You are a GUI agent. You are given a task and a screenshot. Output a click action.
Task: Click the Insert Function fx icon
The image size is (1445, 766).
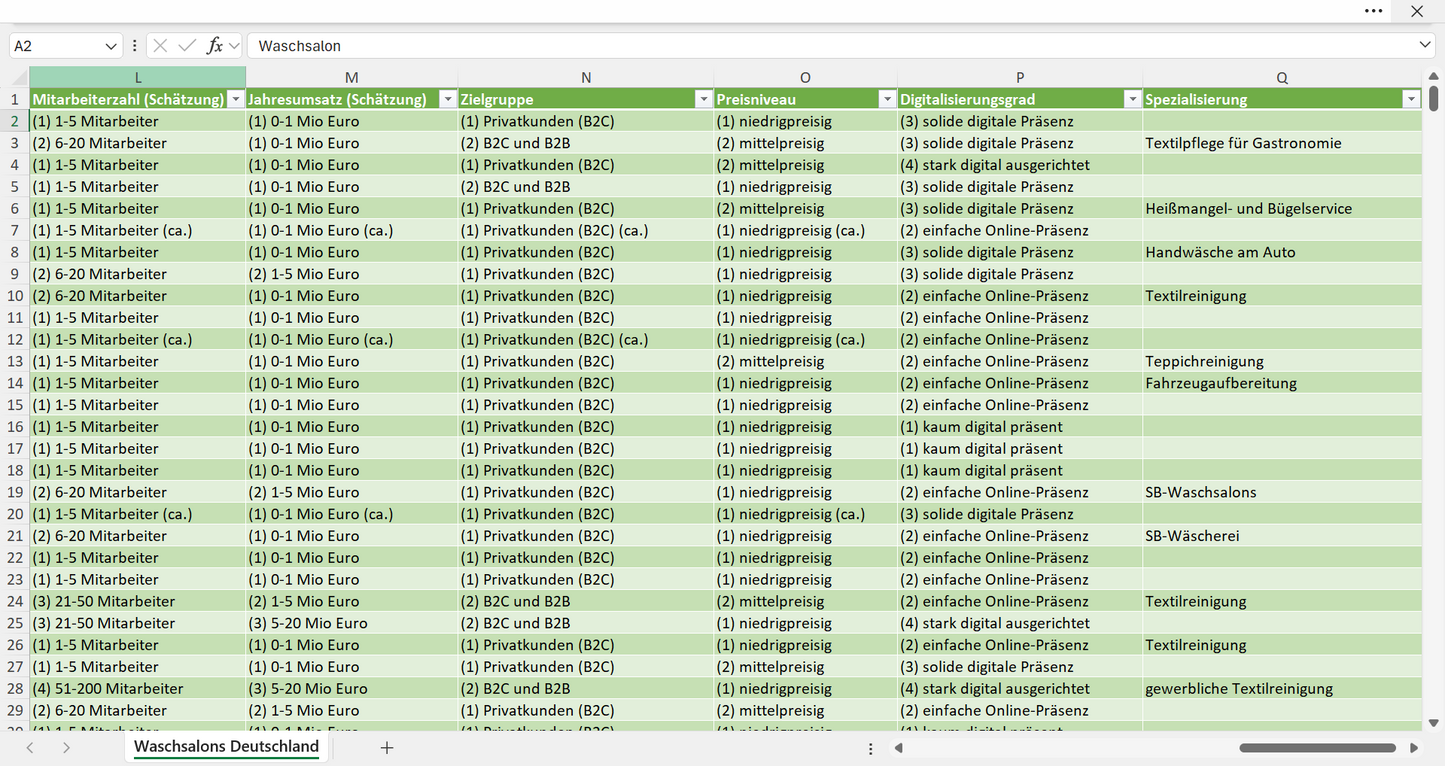214,46
